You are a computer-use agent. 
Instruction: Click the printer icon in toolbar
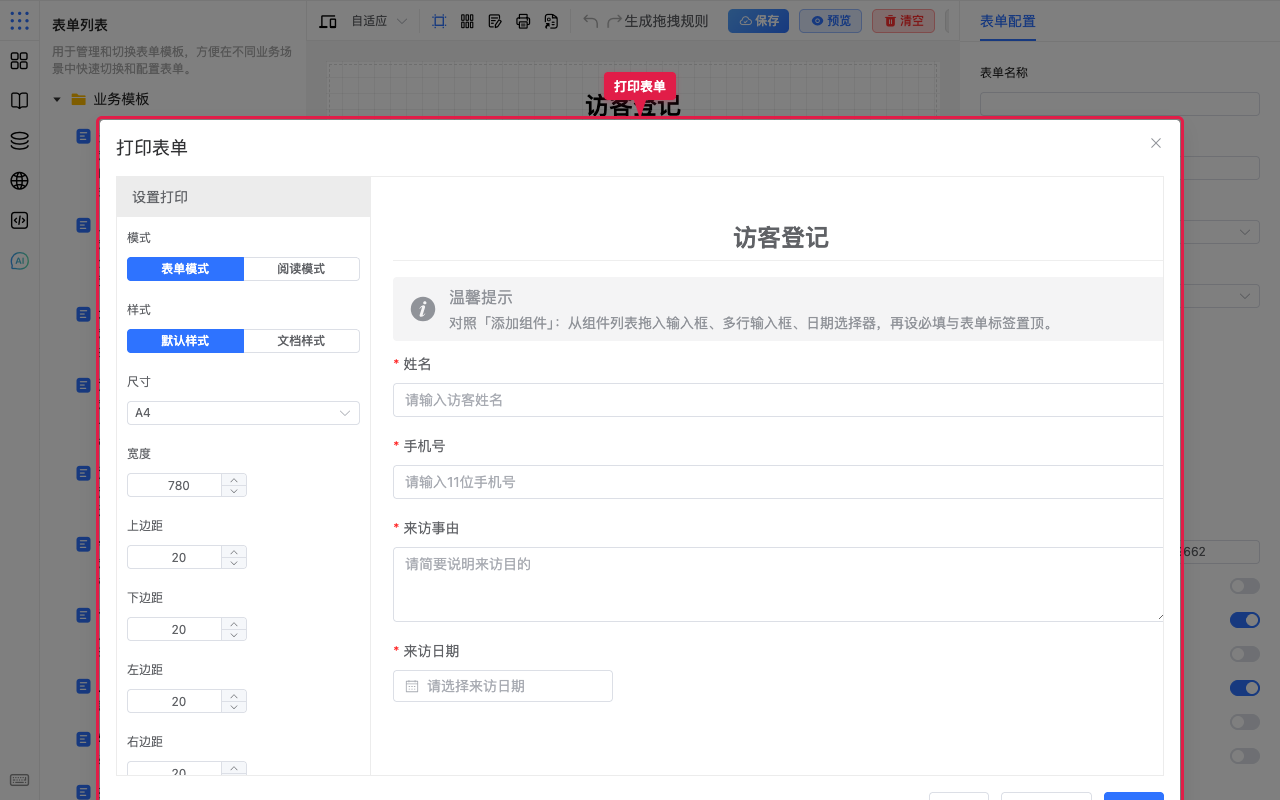pyautogui.click(x=523, y=21)
